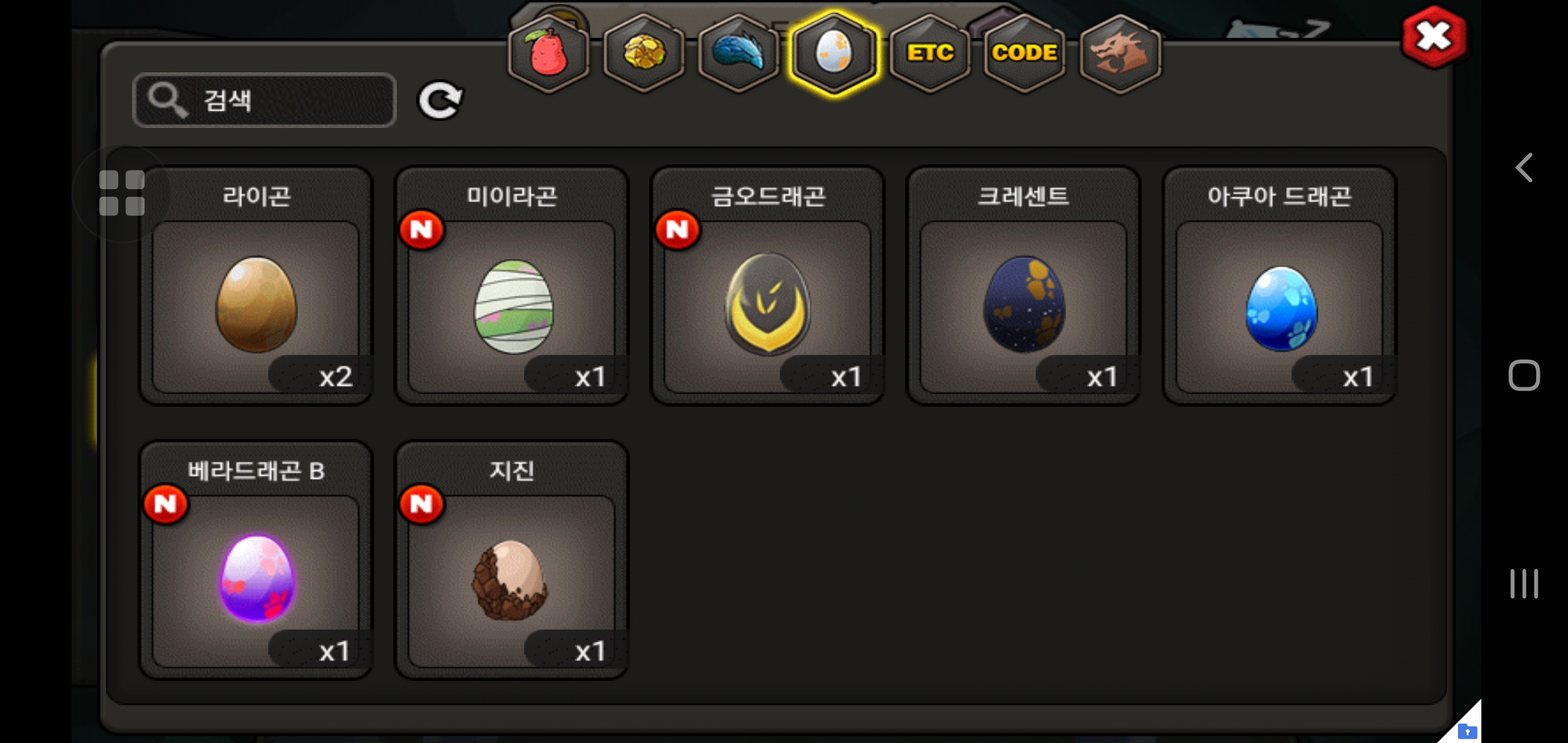Viewport: 1568px width, 743px height.
Task: Select the blue dragon wing tab
Action: click(x=739, y=54)
